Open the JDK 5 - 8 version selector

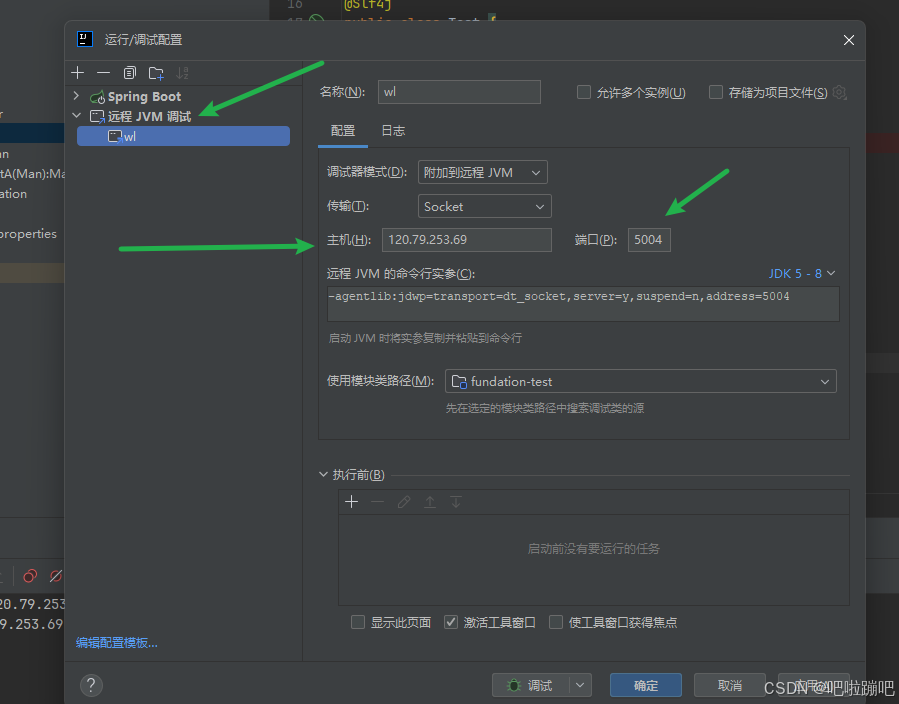[x=802, y=273]
